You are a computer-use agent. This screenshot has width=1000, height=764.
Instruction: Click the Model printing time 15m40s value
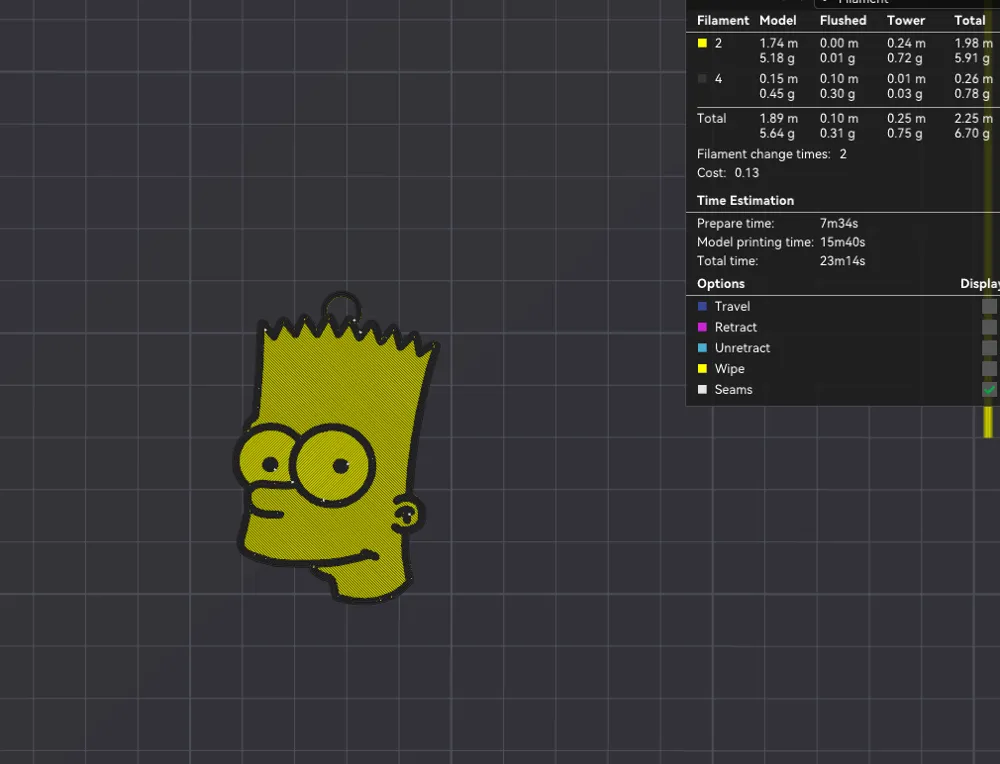pyautogui.click(x=842, y=242)
